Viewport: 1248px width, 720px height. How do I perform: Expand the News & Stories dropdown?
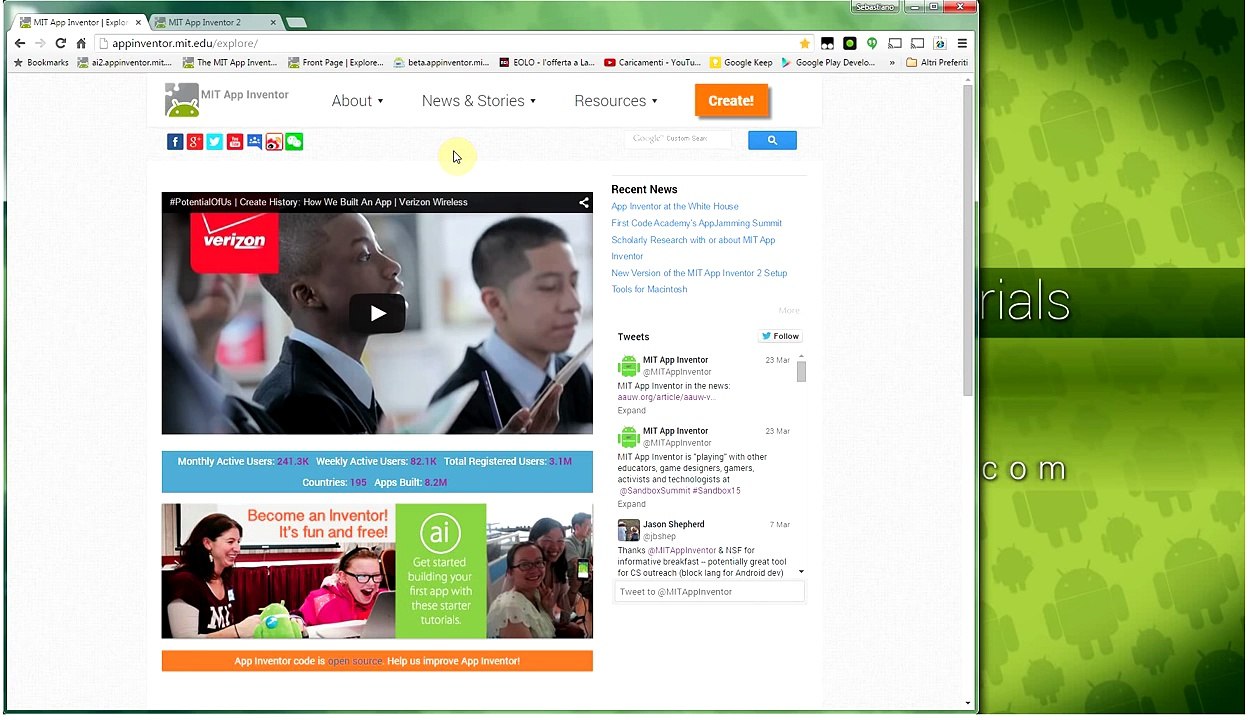(x=478, y=101)
